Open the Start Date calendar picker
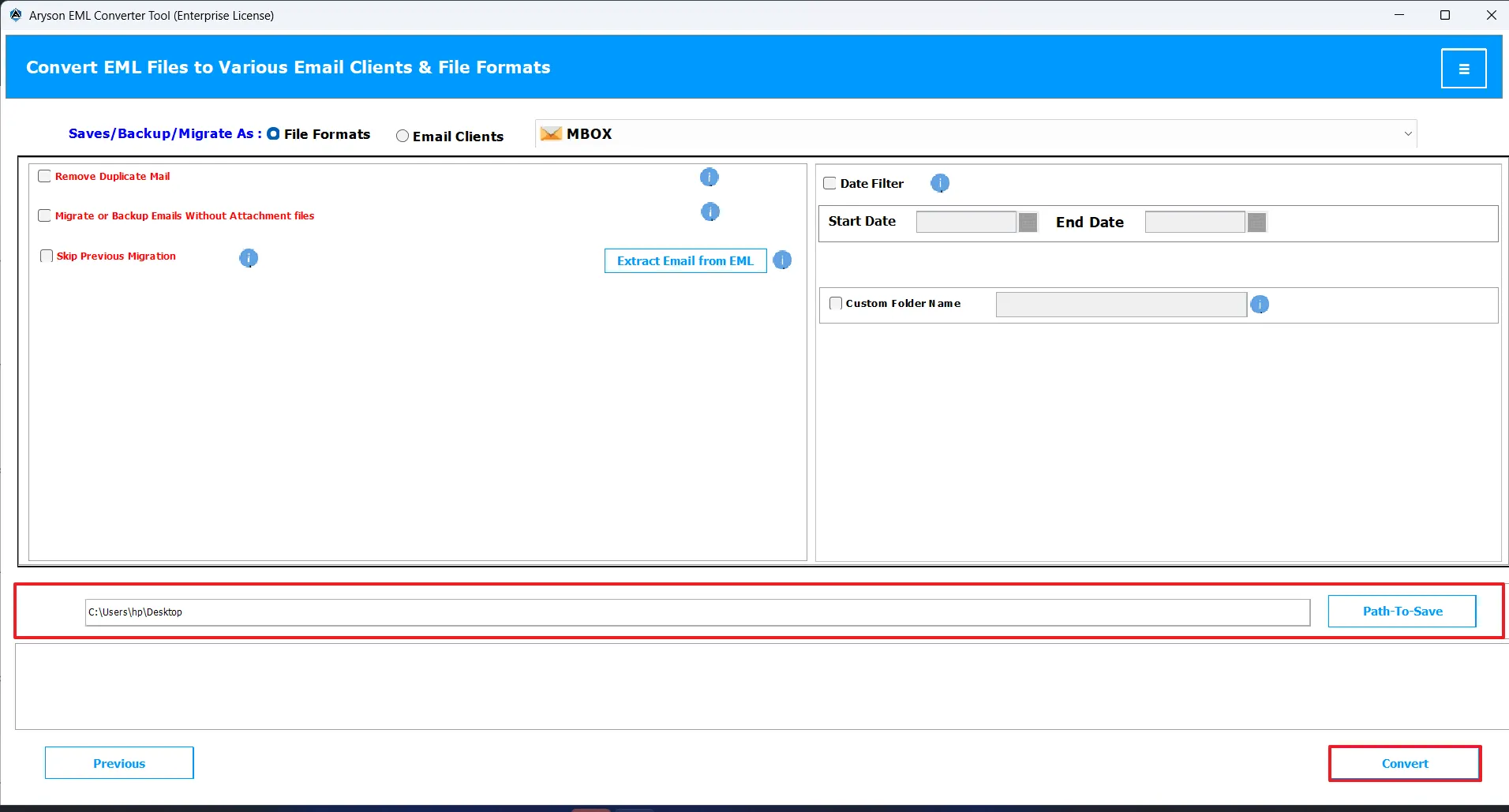The image size is (1509, 812). click(1028, 223)
